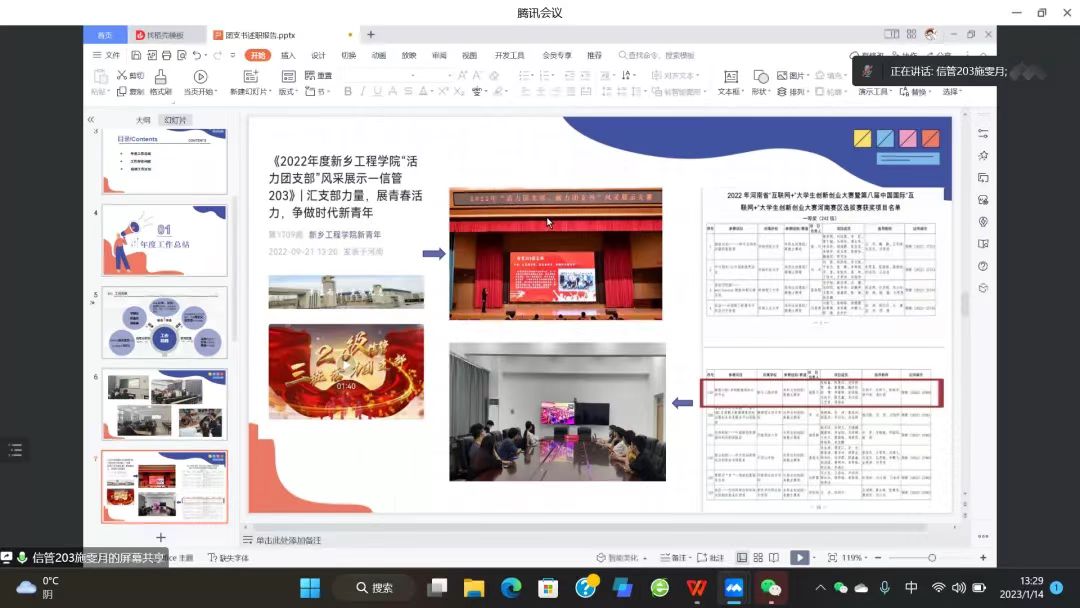Image resolution: width=1080 pixels, height=608 pixels.
Task: Switch to normal view in status bar
Action: (x=742, y=557)
